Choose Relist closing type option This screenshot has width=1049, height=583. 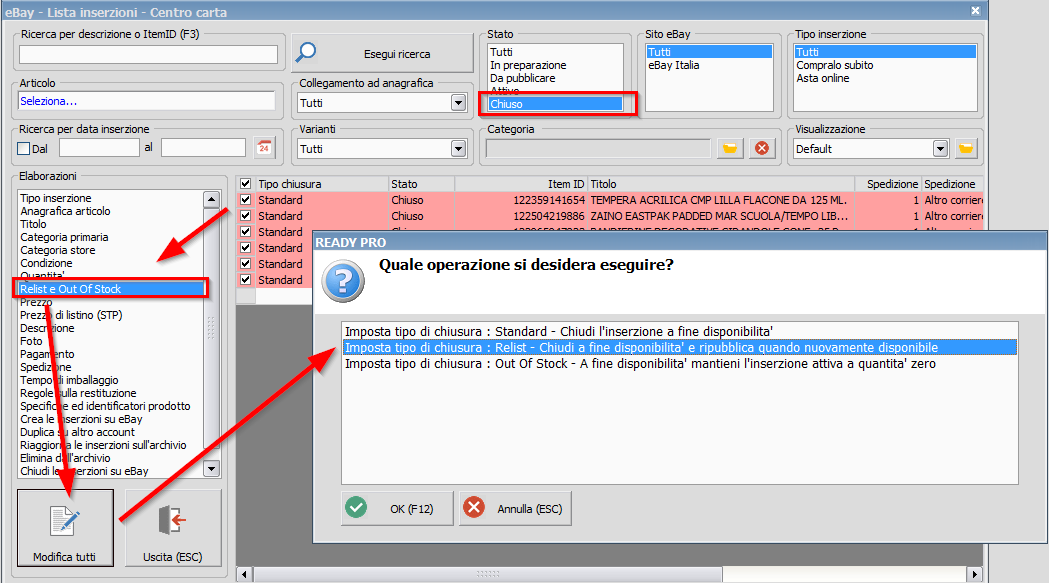680,347
